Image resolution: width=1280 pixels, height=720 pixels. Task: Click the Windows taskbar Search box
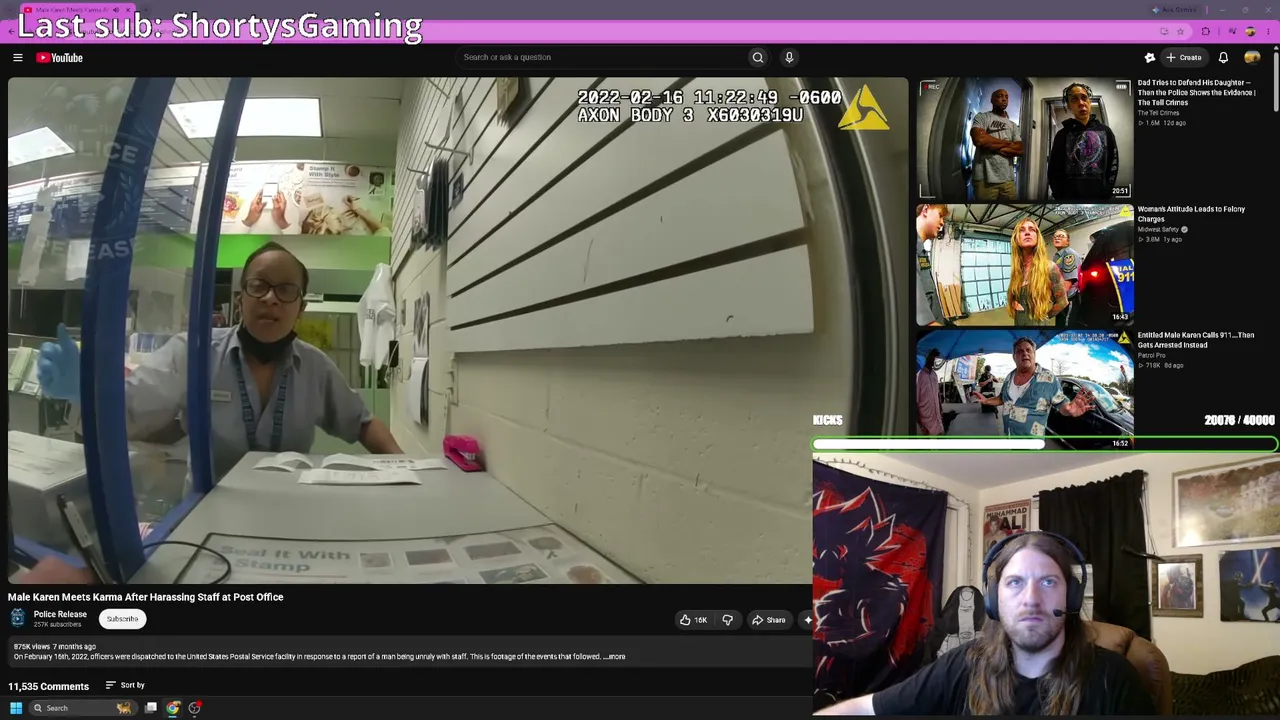[x=82, y=708]
